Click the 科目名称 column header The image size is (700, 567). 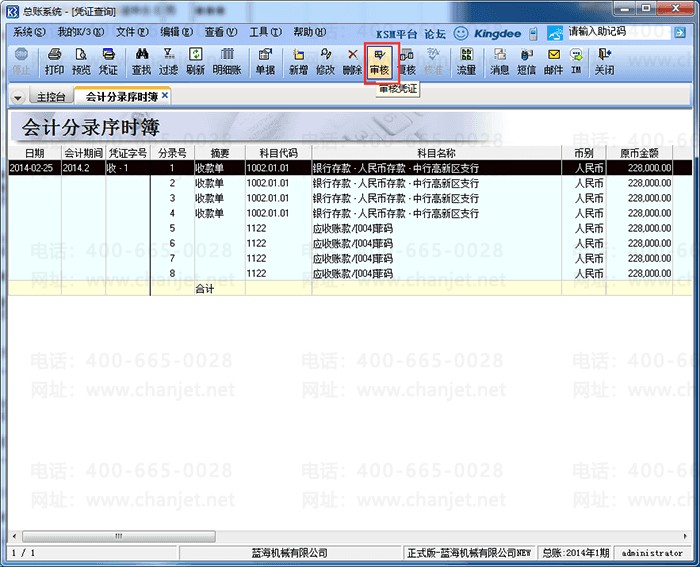click(435, 153)
